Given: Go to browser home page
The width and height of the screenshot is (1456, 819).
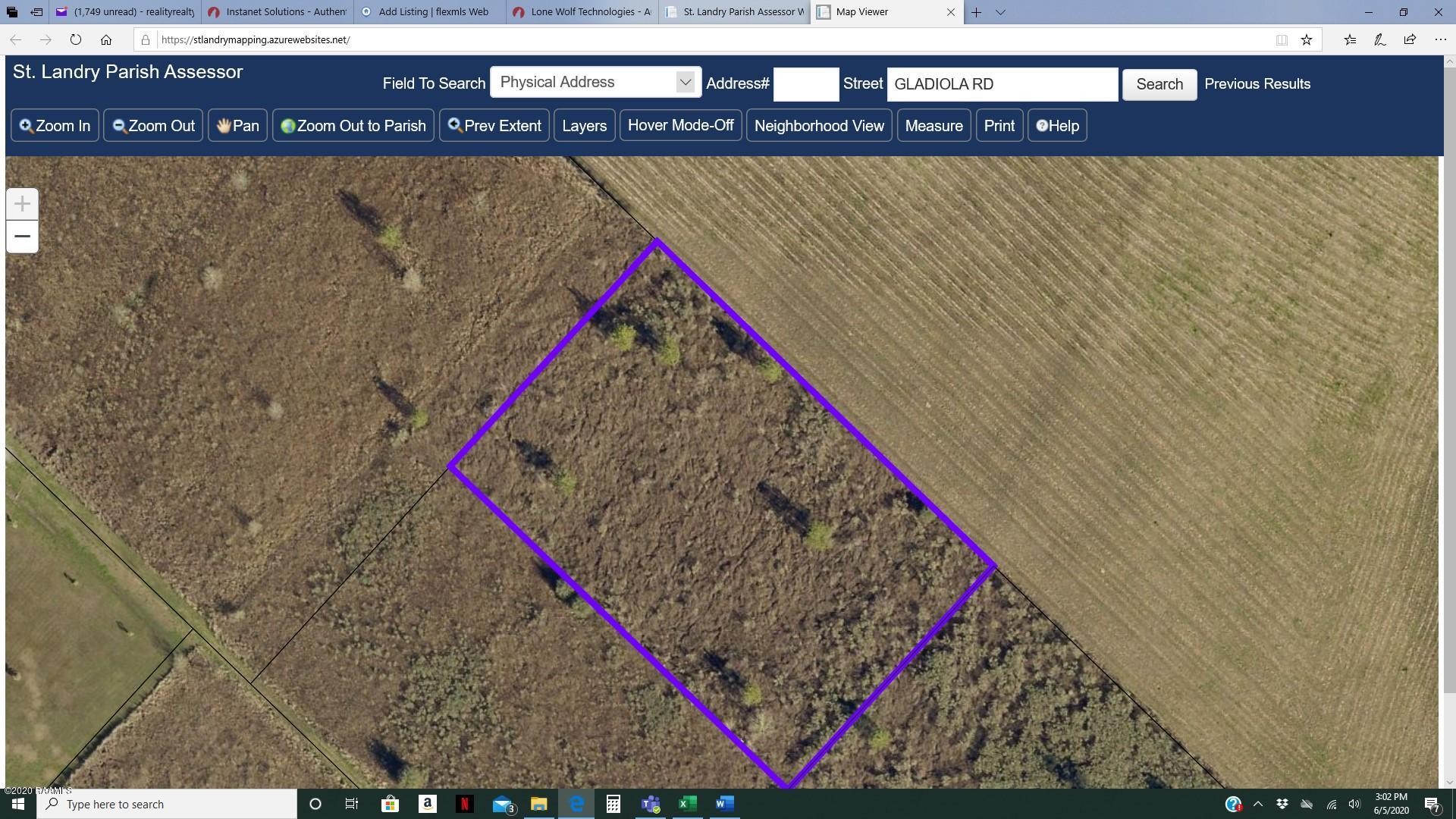Looking at the screenshot, I should point(106,39).
